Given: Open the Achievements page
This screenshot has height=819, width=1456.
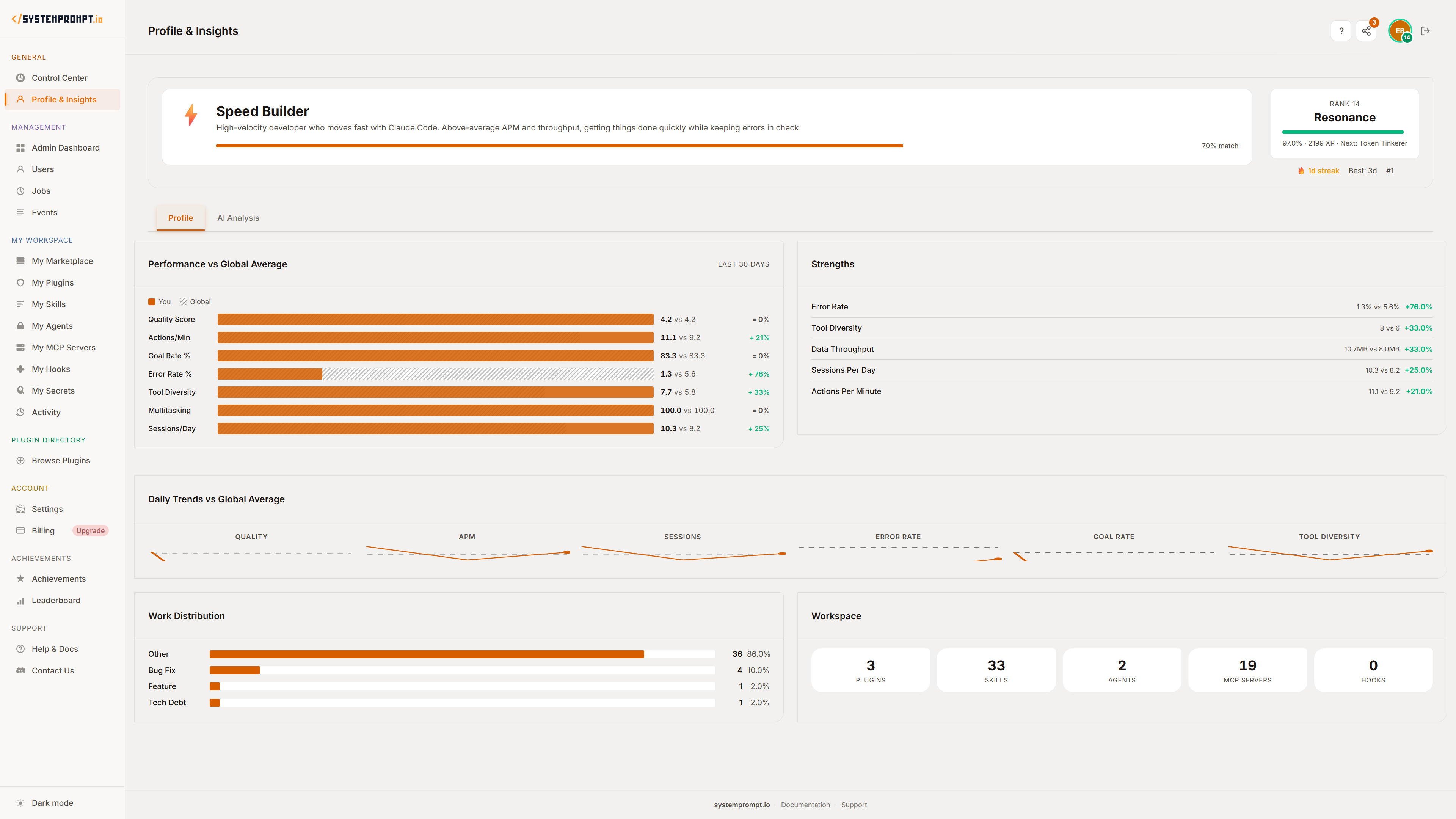Looking at the screenshot, I should point(59,578).
